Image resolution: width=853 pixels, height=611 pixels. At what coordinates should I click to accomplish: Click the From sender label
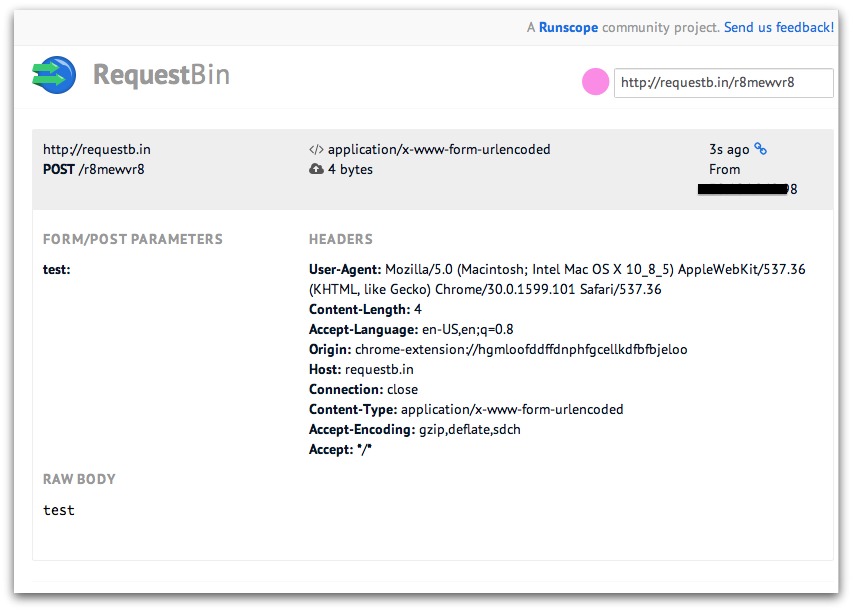click(724, 169)
